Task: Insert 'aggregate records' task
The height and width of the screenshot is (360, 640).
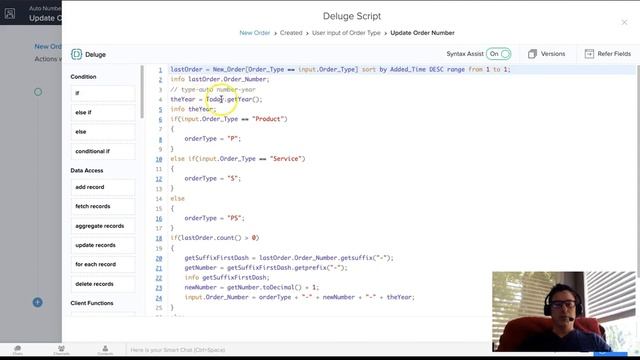Action: pyautogui.click(x=103, y=226)
